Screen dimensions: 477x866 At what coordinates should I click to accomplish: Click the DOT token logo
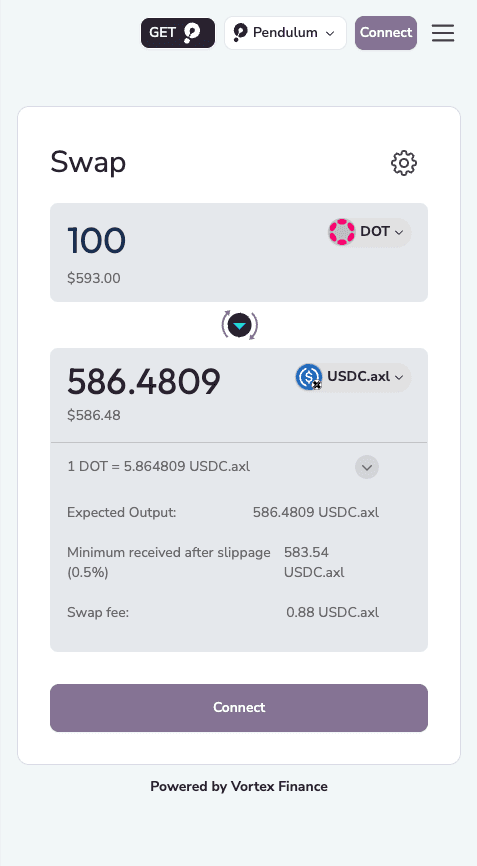[342, 232]
